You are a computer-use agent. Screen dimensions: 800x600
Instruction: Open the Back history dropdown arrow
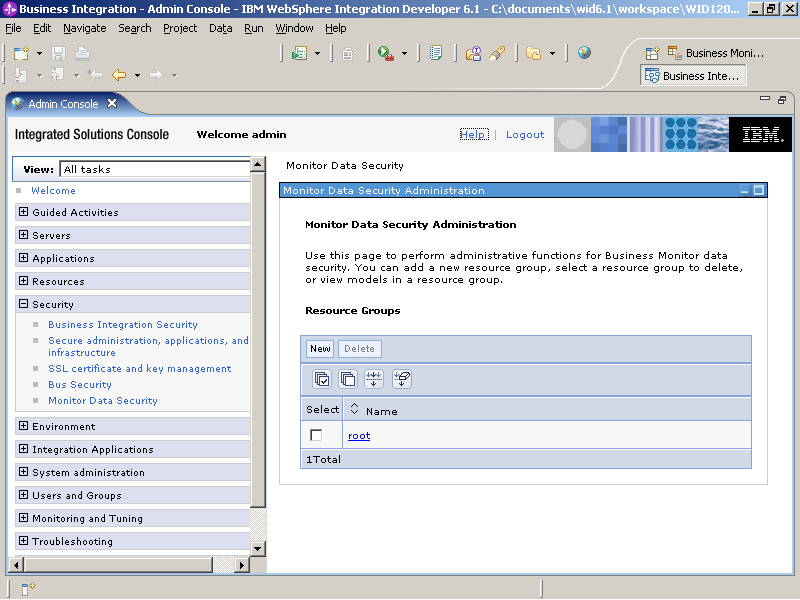click(137, 76)
